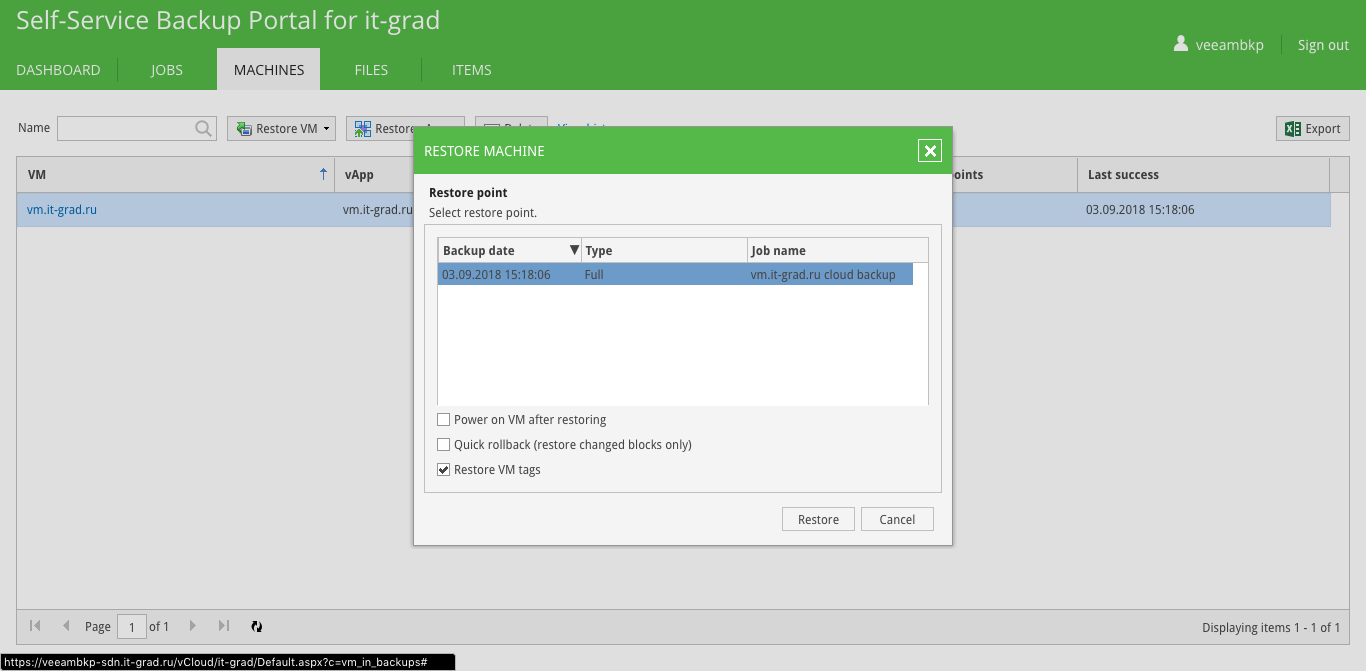Go to last page icon

point(224,626)
